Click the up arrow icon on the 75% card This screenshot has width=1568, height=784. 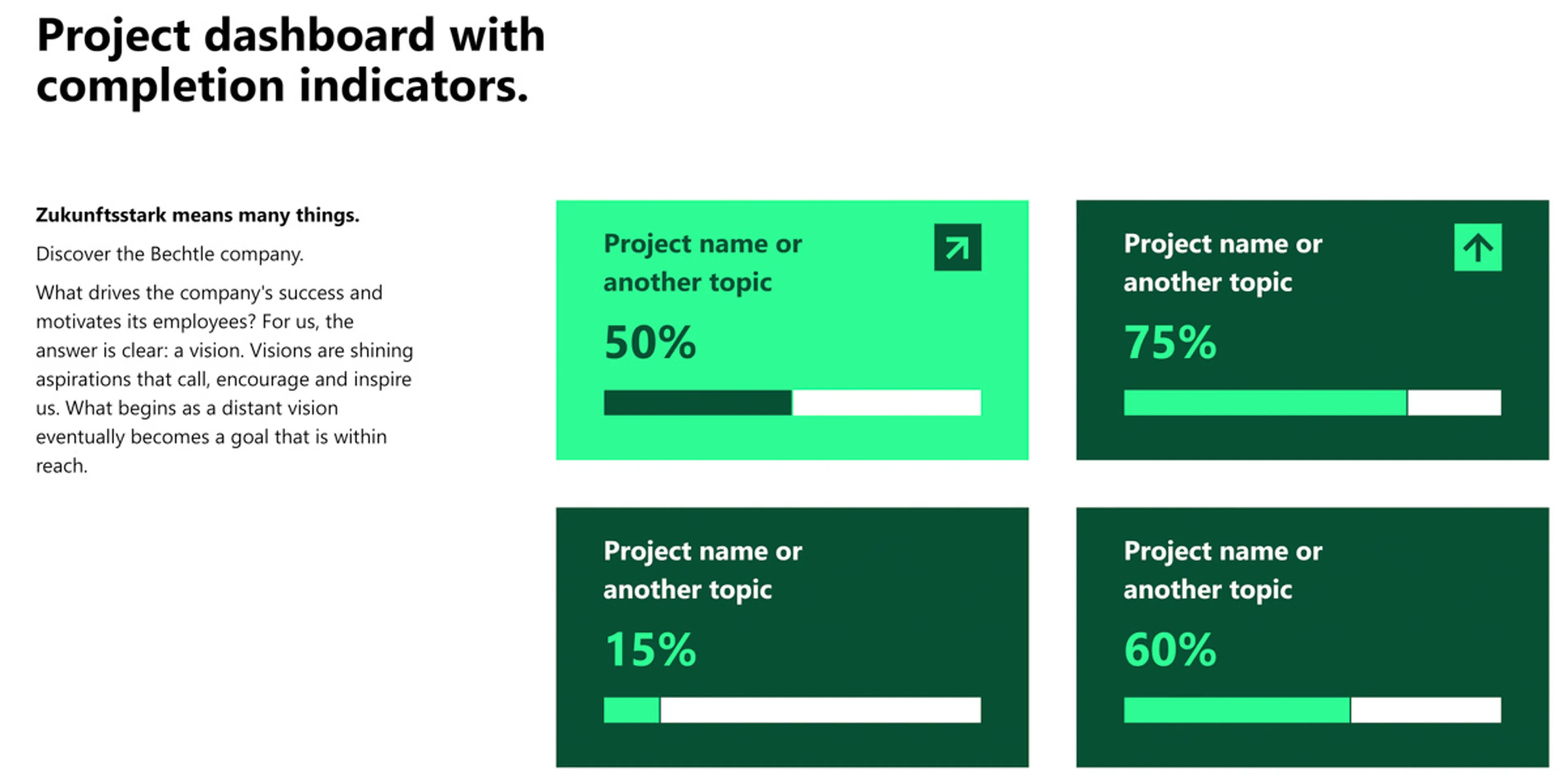[x=1477, y=247]
